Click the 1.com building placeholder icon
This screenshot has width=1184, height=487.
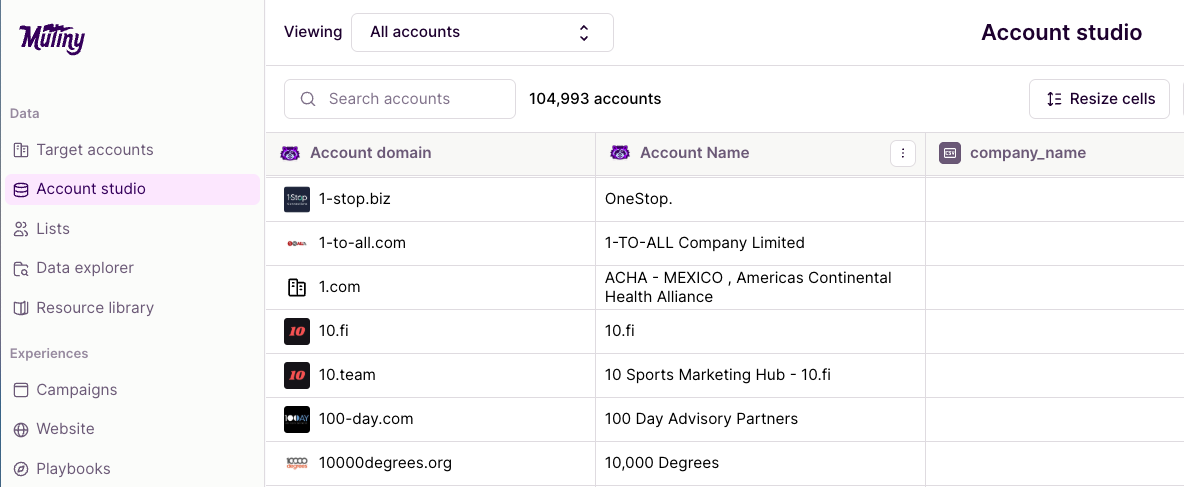(x=297, y=287)
